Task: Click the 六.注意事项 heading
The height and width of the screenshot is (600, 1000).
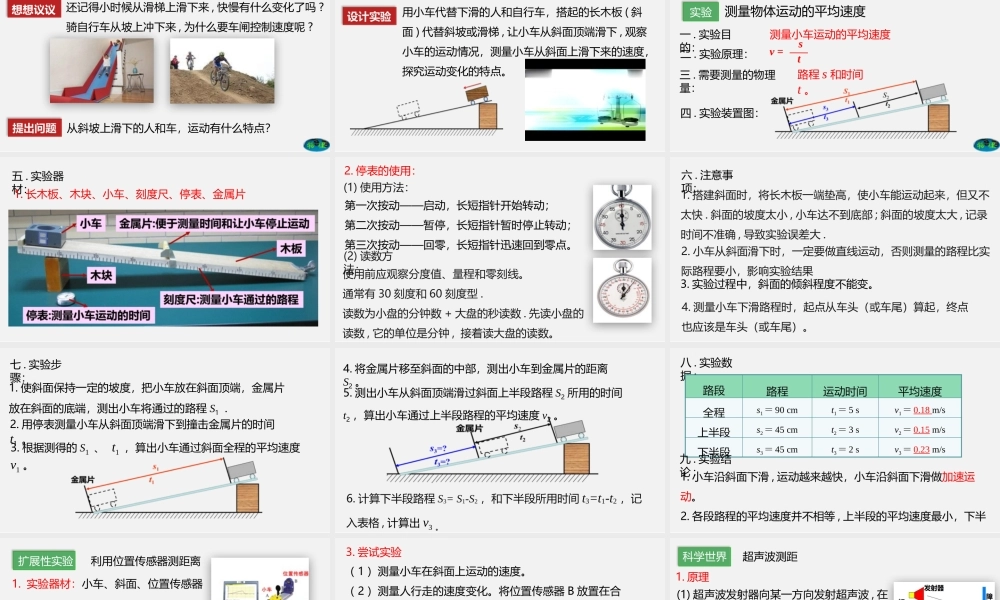Action: coord(707,180)
